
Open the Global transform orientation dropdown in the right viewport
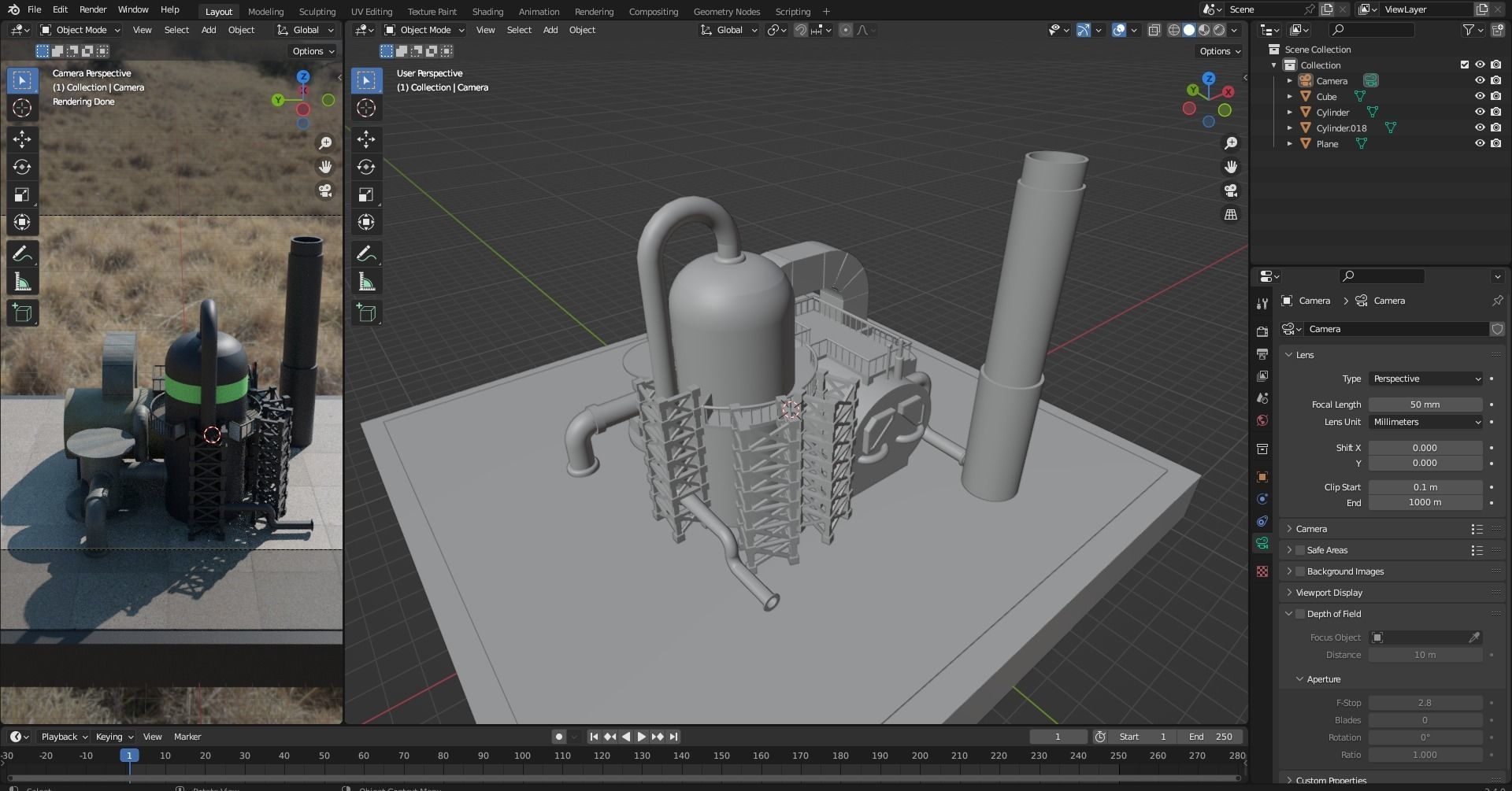click(729, 30)
